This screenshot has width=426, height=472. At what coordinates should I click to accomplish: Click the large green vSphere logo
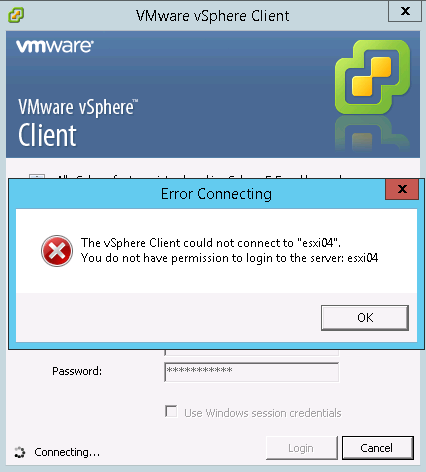tap(373, 77)
